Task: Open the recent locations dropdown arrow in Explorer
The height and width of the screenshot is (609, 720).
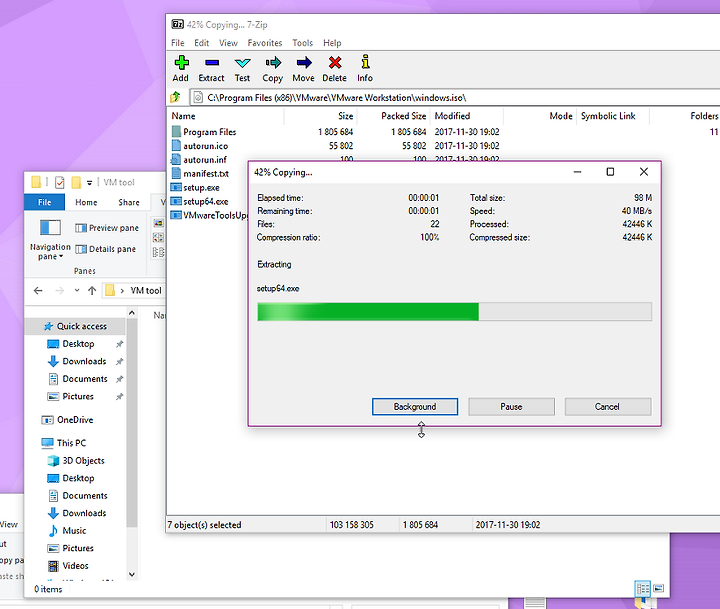Action: click(x=77, y=290)
